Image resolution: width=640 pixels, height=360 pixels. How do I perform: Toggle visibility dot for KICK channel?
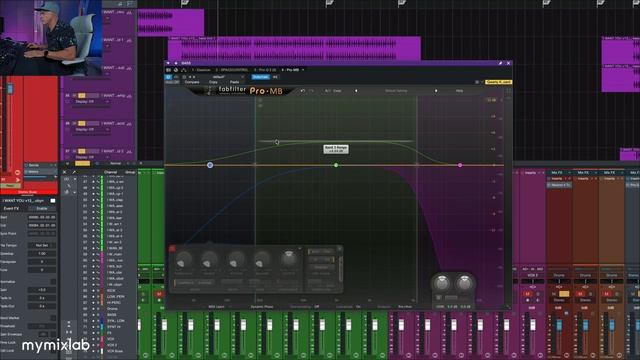pos(93,291)
